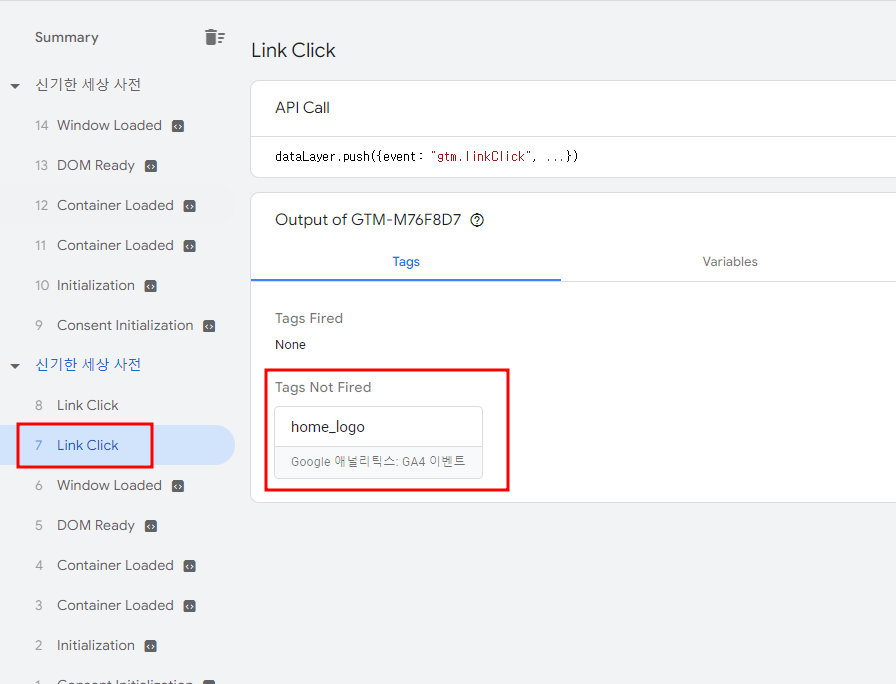Select event 11 Container Loaded
Viewport: 896px width, 684px height.
pyautogui.click(x=117, y=245)
